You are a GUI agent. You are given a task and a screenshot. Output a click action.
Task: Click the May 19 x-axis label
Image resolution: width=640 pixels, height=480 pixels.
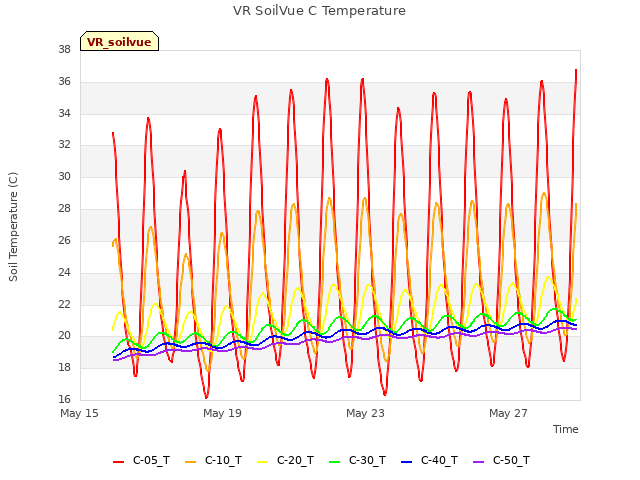pyautogui.click(x=222, y=413)
